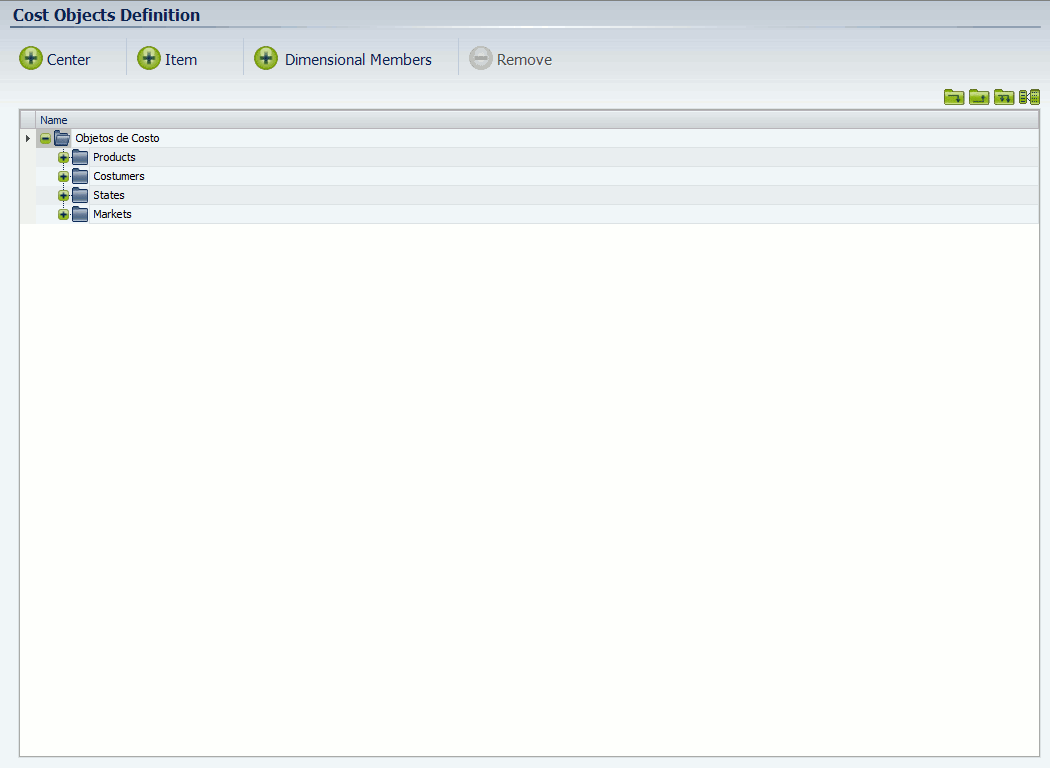Click the Products folder icon
This screenshot has height=768, width=1050.
tap(80, 157)
